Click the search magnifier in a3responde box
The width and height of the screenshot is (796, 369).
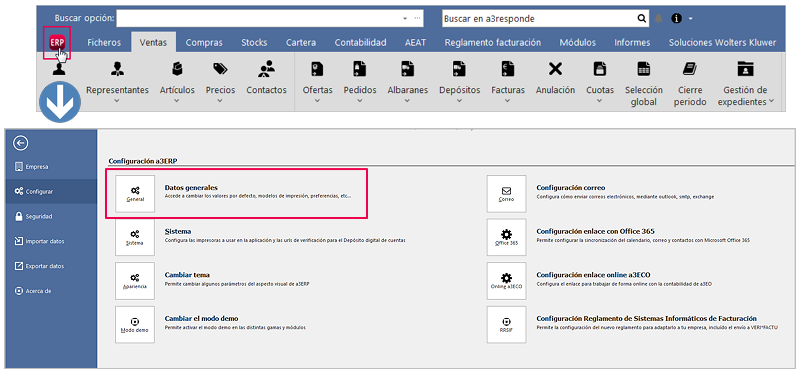tap(642, 19)
